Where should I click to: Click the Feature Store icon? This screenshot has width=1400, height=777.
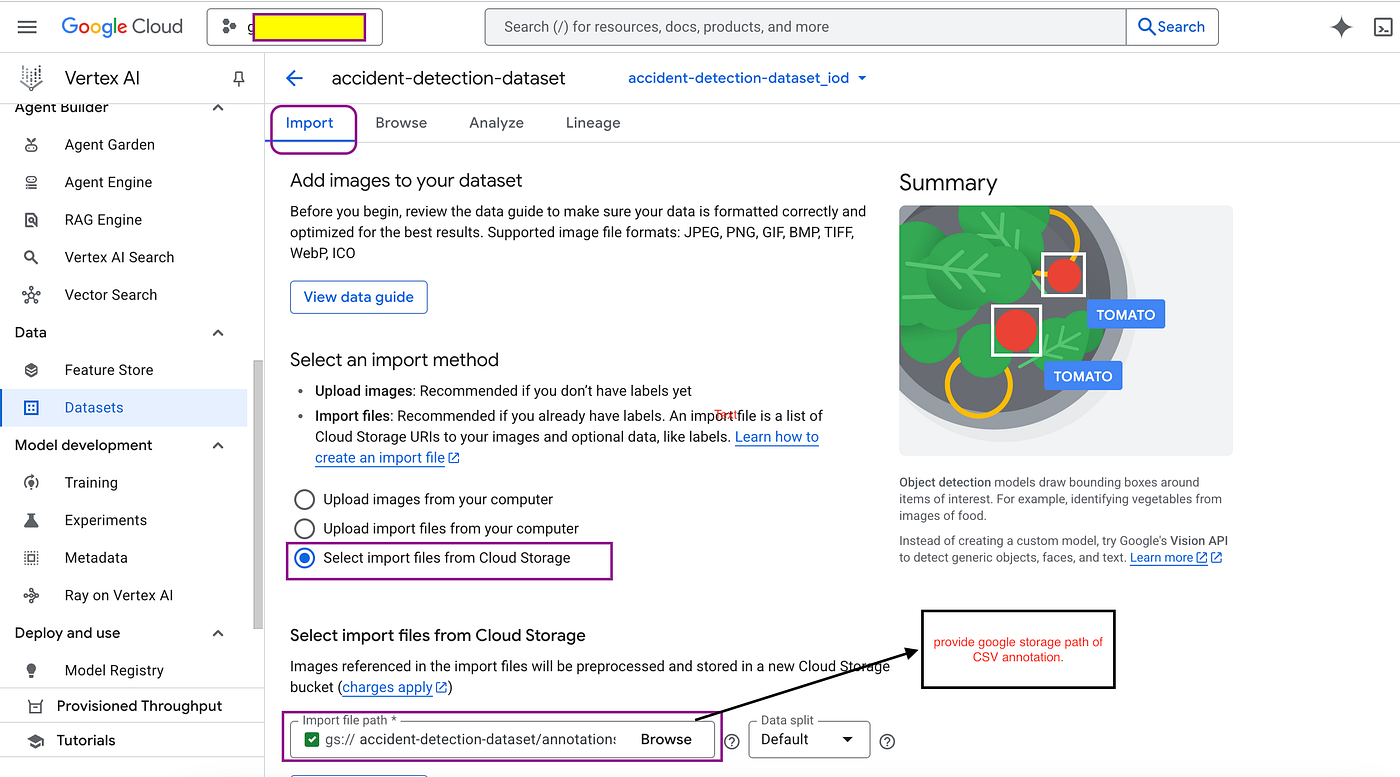[31, 370]
